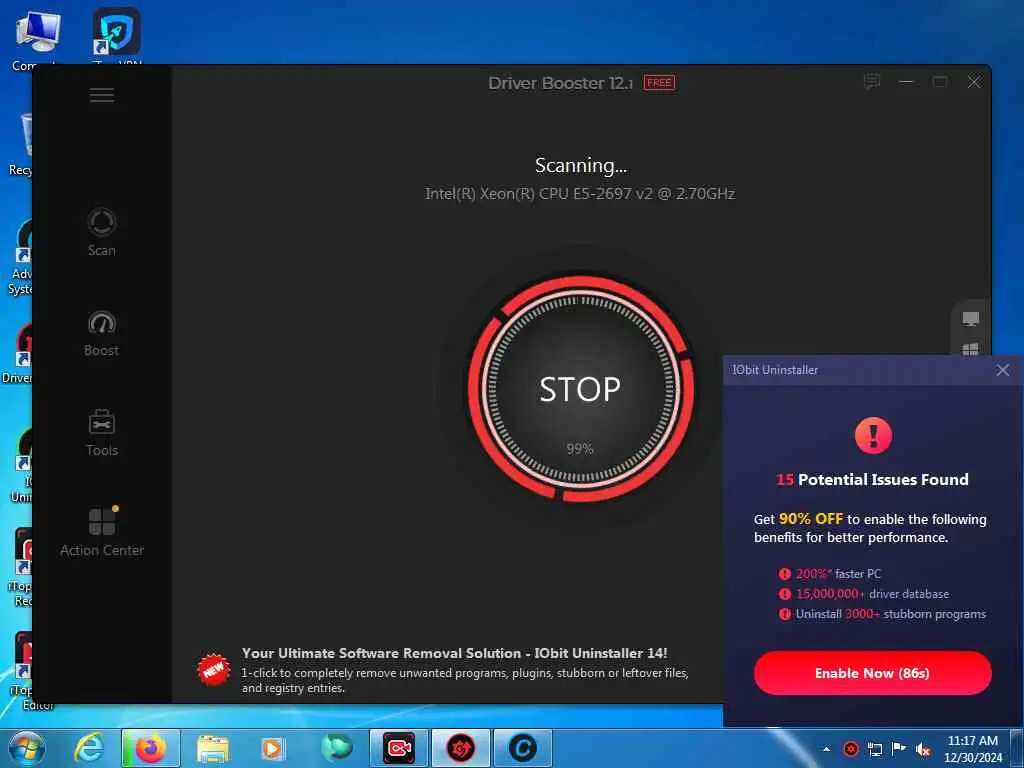Viewport: 1024px width, 768px height.
Task: Switch to the screen recorder taskbar app
Action: click(x=398, y=748)
